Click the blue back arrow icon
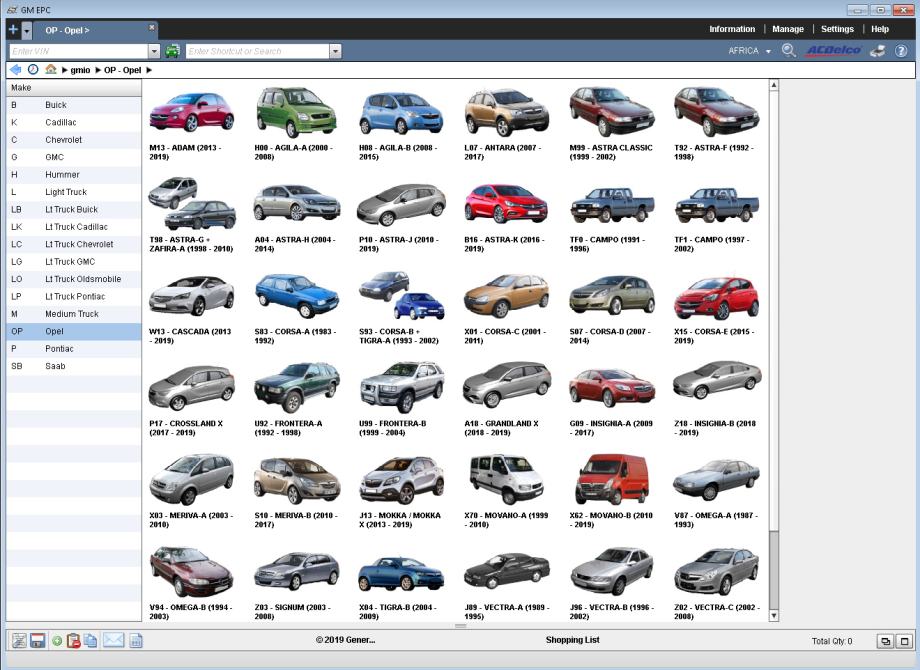The width and height of the screenshot is (920, 670). coord(16,70)
